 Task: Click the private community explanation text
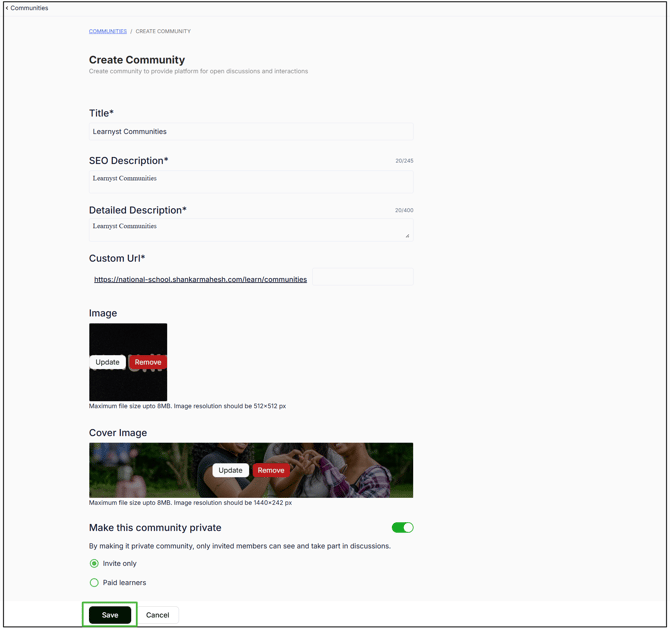[x=240, y=546]
